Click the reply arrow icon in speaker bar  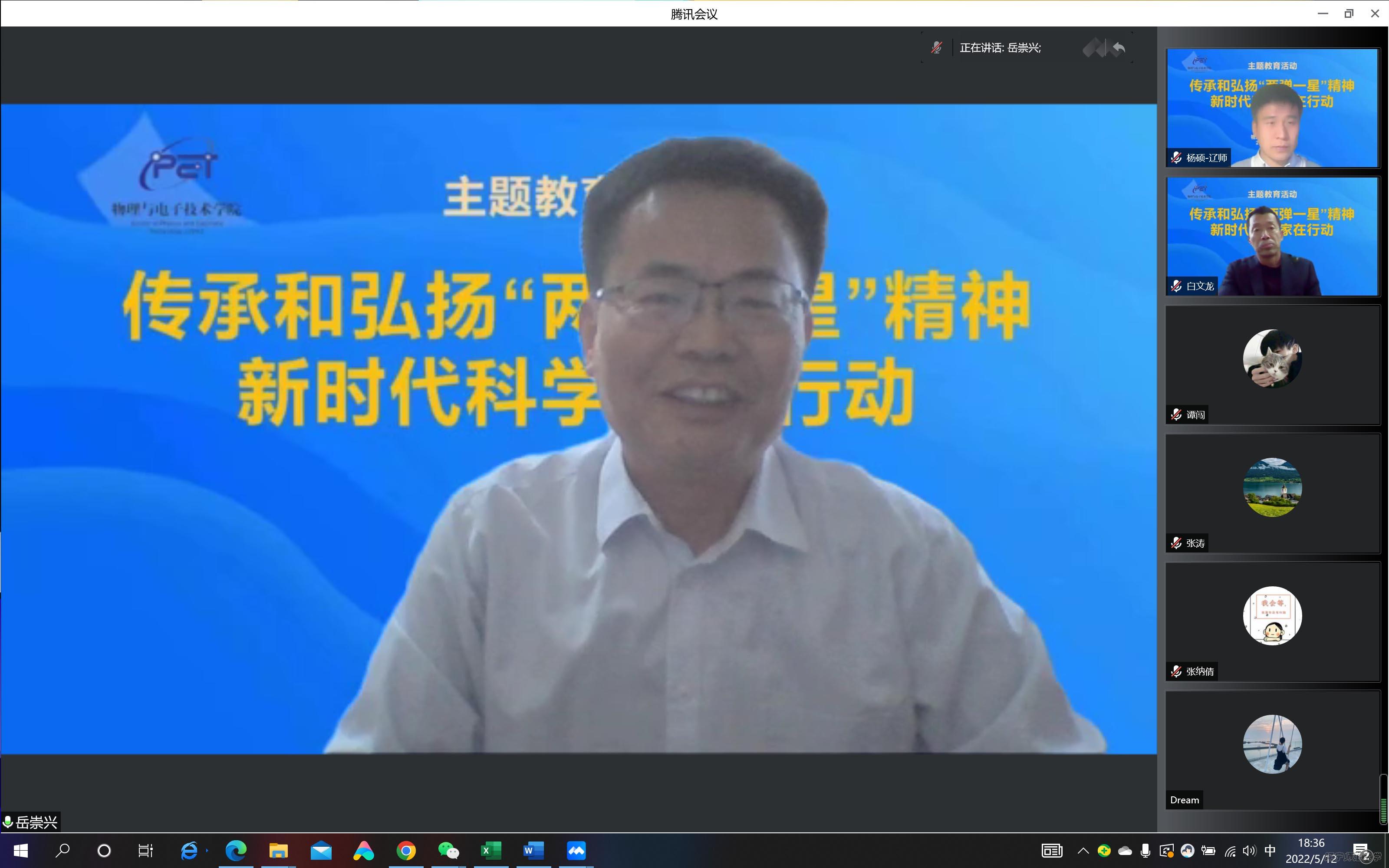tap(1119, 48)
